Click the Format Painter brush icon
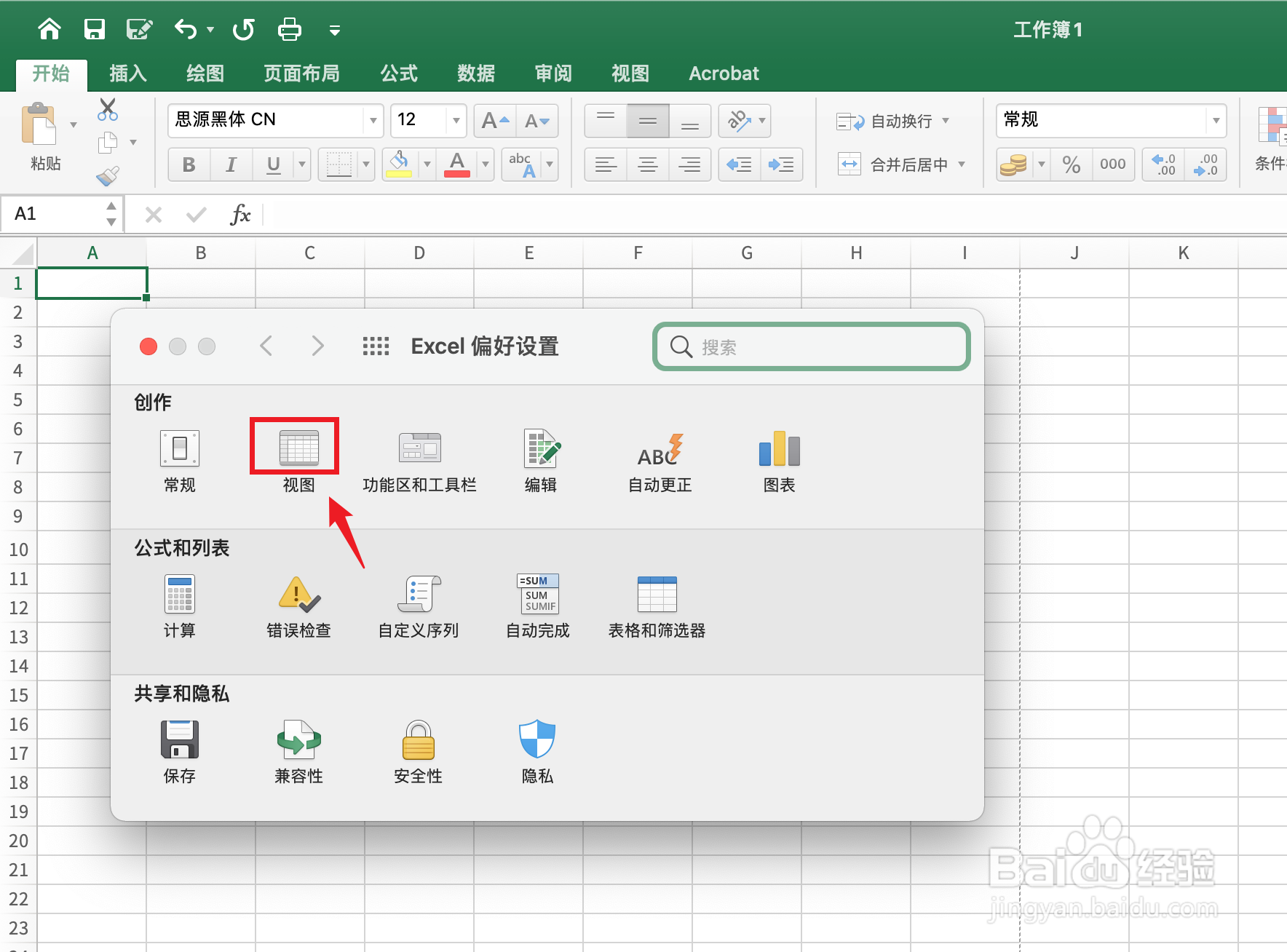 click(x=108, y=176)
